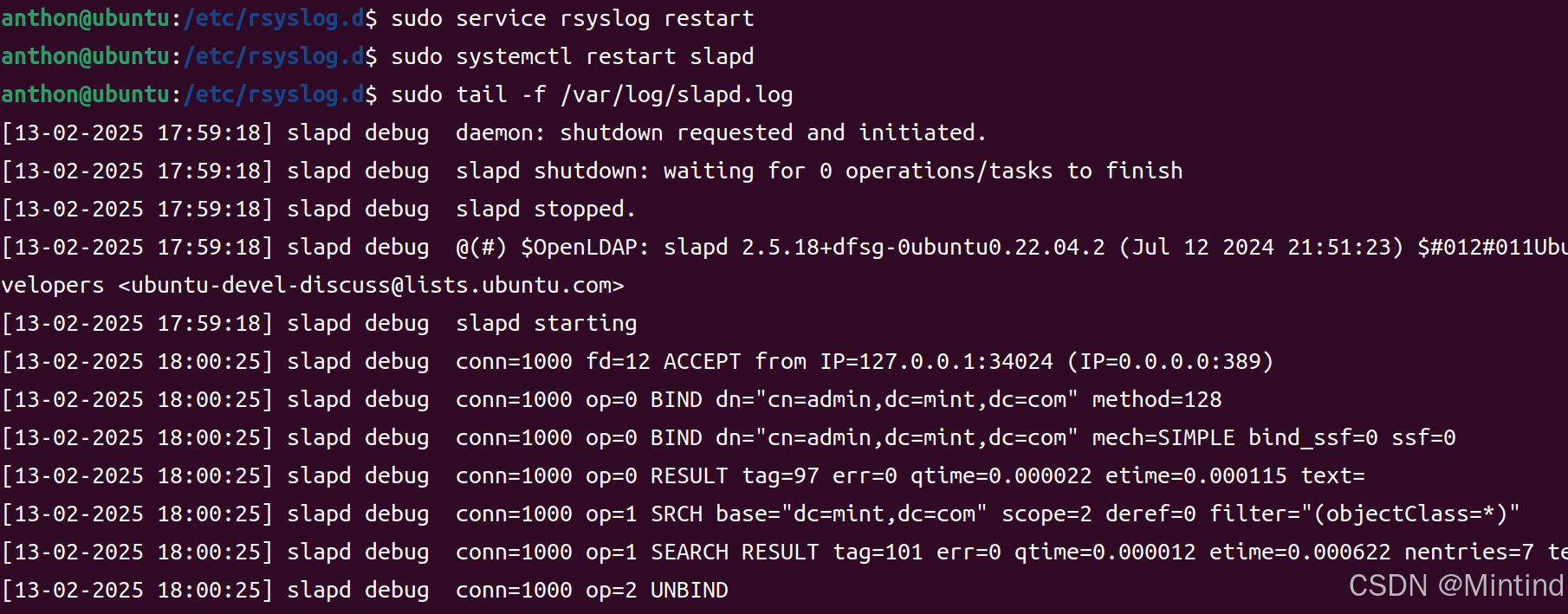Click the 'mech=SIMPLE' text in the BIND line
The width and height of the screenshot is (1568, 614).
tap(1163, 437)
